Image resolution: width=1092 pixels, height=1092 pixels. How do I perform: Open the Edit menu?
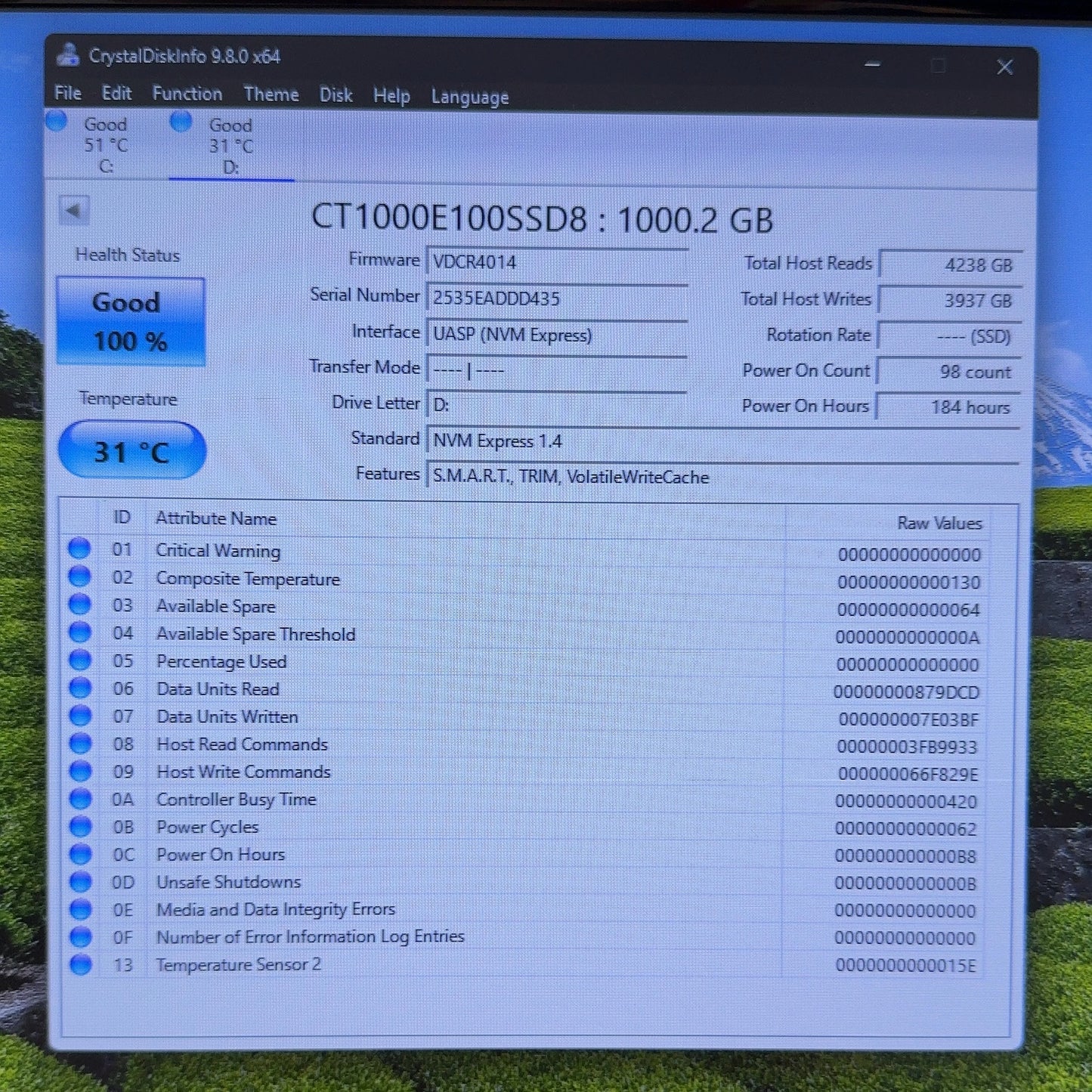pyautogui.click(x=116, y=94)
